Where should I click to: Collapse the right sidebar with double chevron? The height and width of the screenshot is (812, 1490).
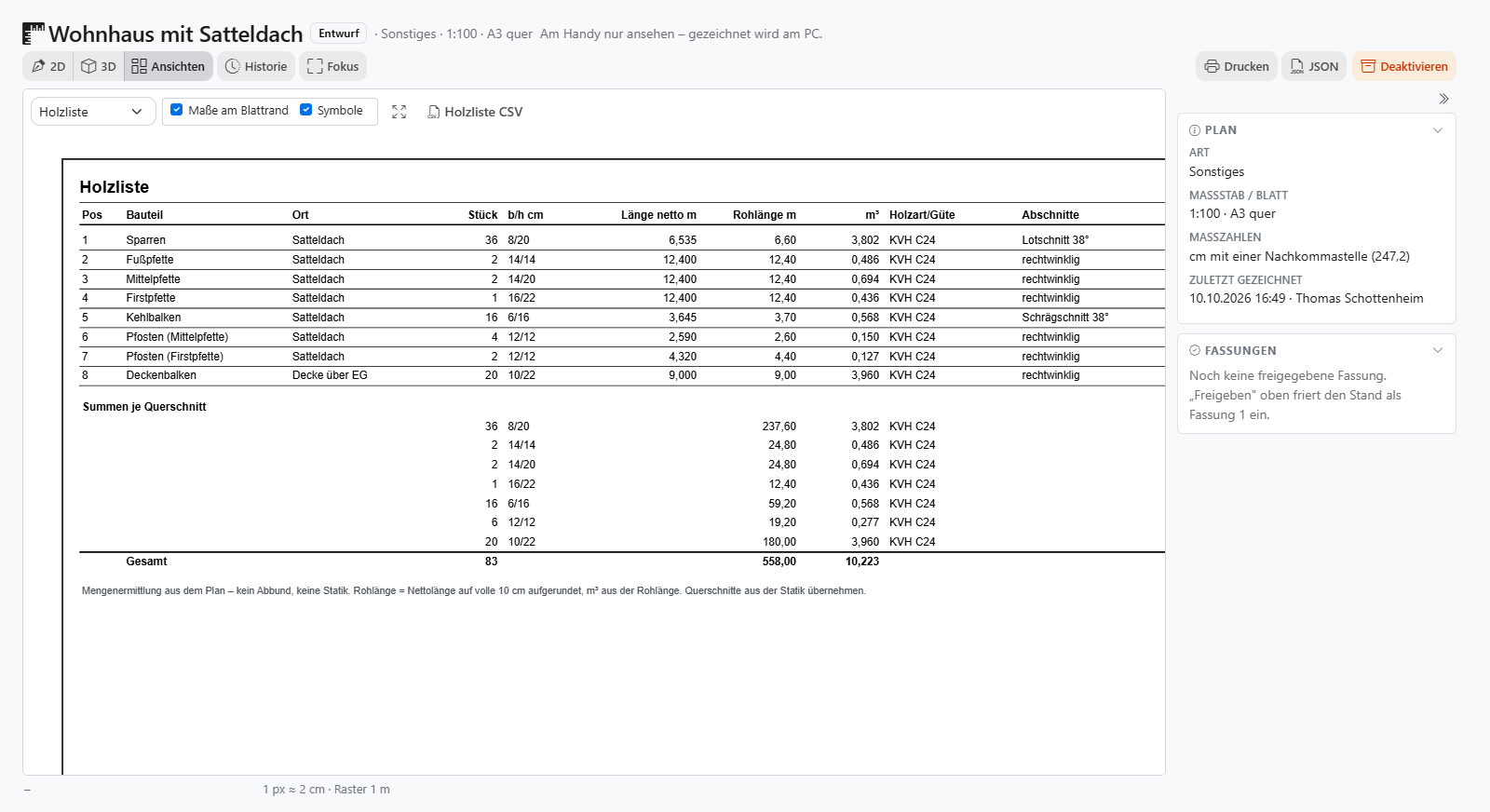[x=1443, y=99]
